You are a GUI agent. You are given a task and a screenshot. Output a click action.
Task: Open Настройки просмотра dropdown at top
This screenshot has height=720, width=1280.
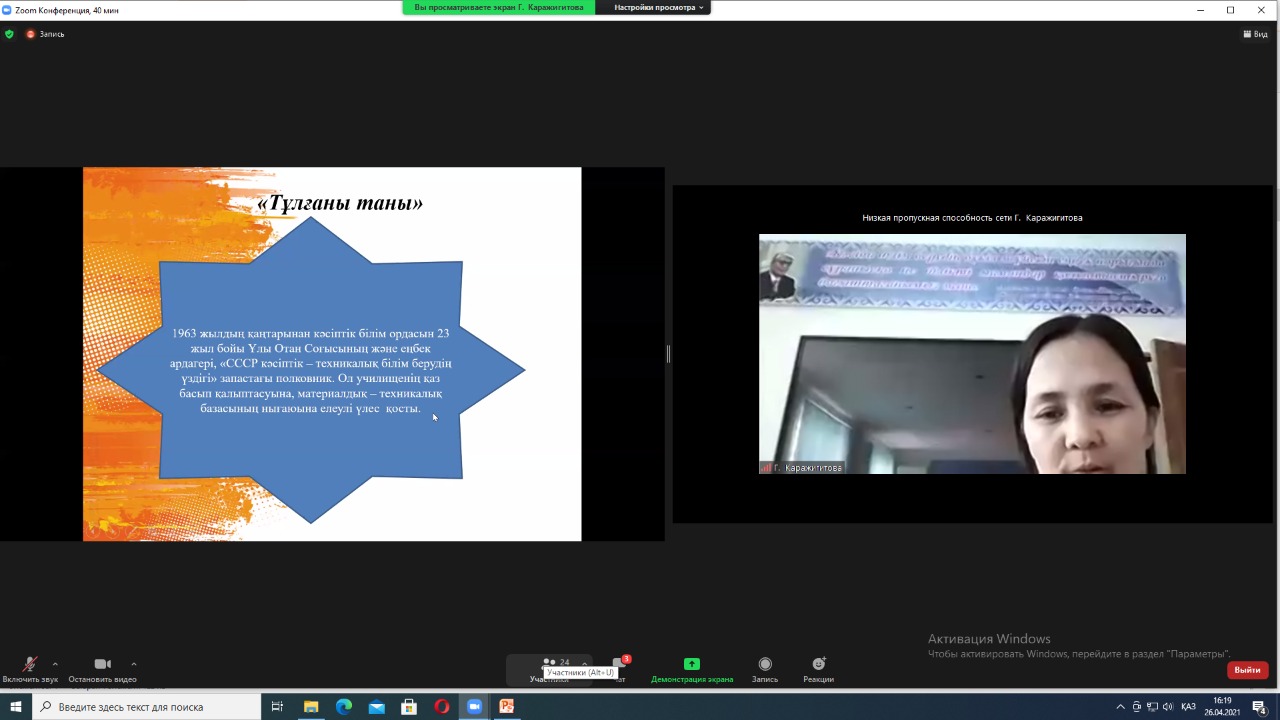659,7
